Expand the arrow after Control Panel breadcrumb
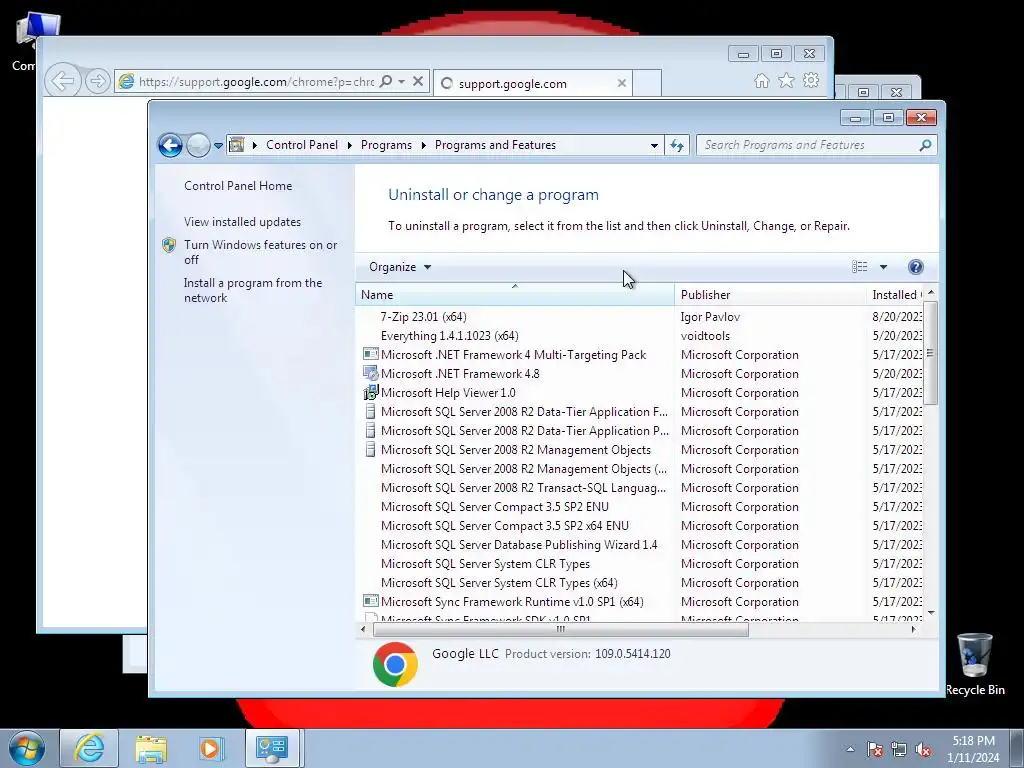The image size is (1024, 768). tap(349, 146)
